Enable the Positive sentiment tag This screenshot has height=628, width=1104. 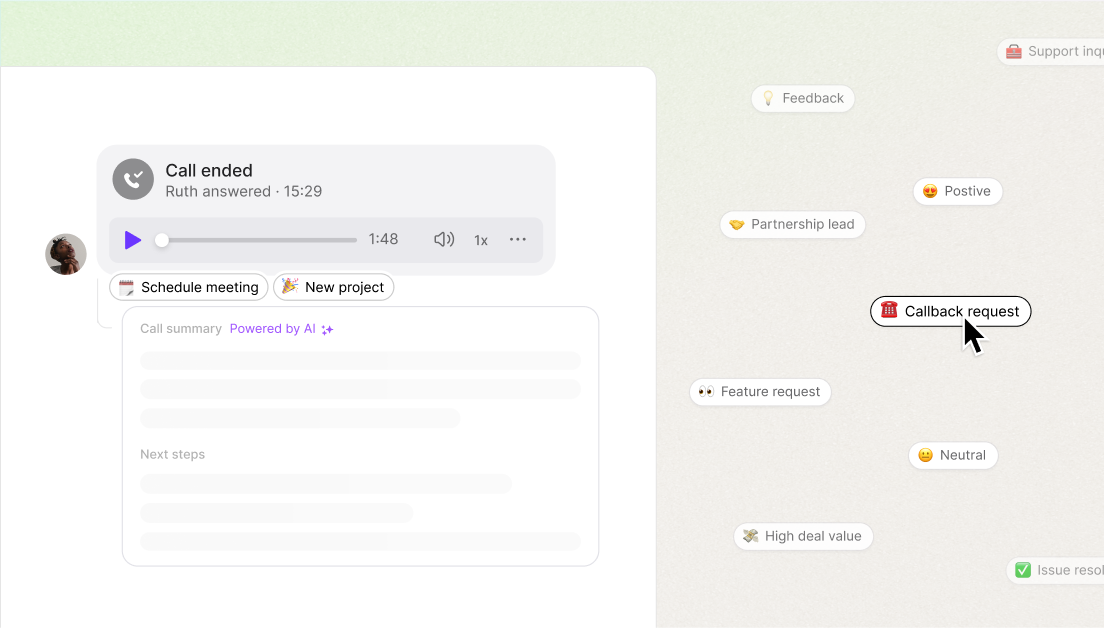957,191
